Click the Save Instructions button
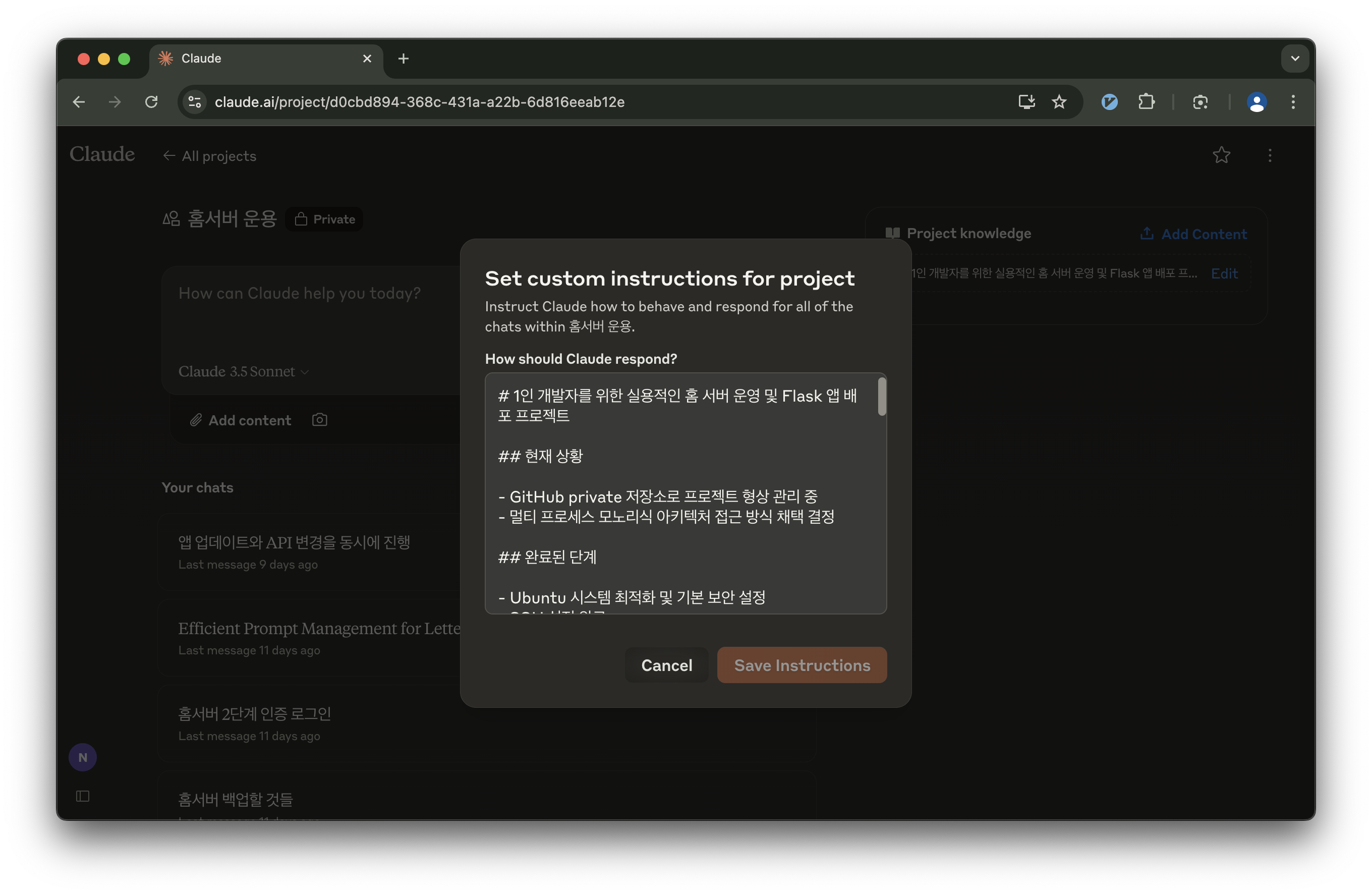The height and width of the screenshot is (895, 1372). point(802,665)
